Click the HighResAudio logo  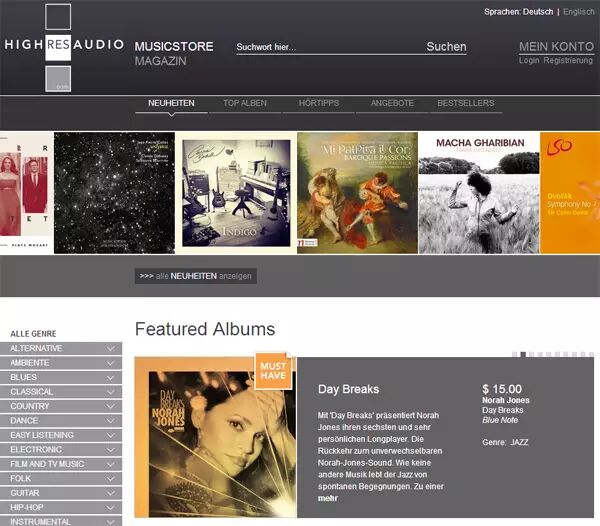64,47
